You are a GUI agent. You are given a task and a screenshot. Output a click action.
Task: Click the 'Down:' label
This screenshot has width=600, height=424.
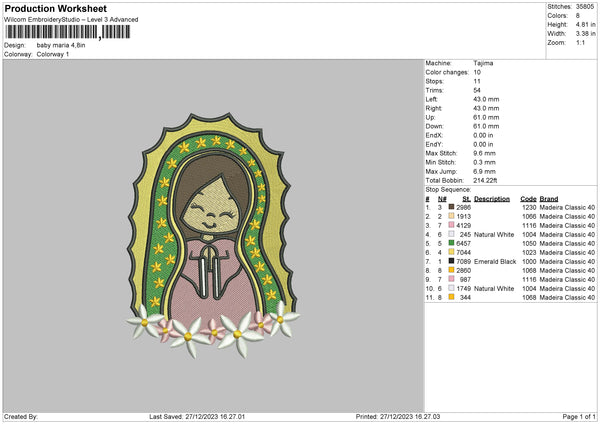click(434, 126)
